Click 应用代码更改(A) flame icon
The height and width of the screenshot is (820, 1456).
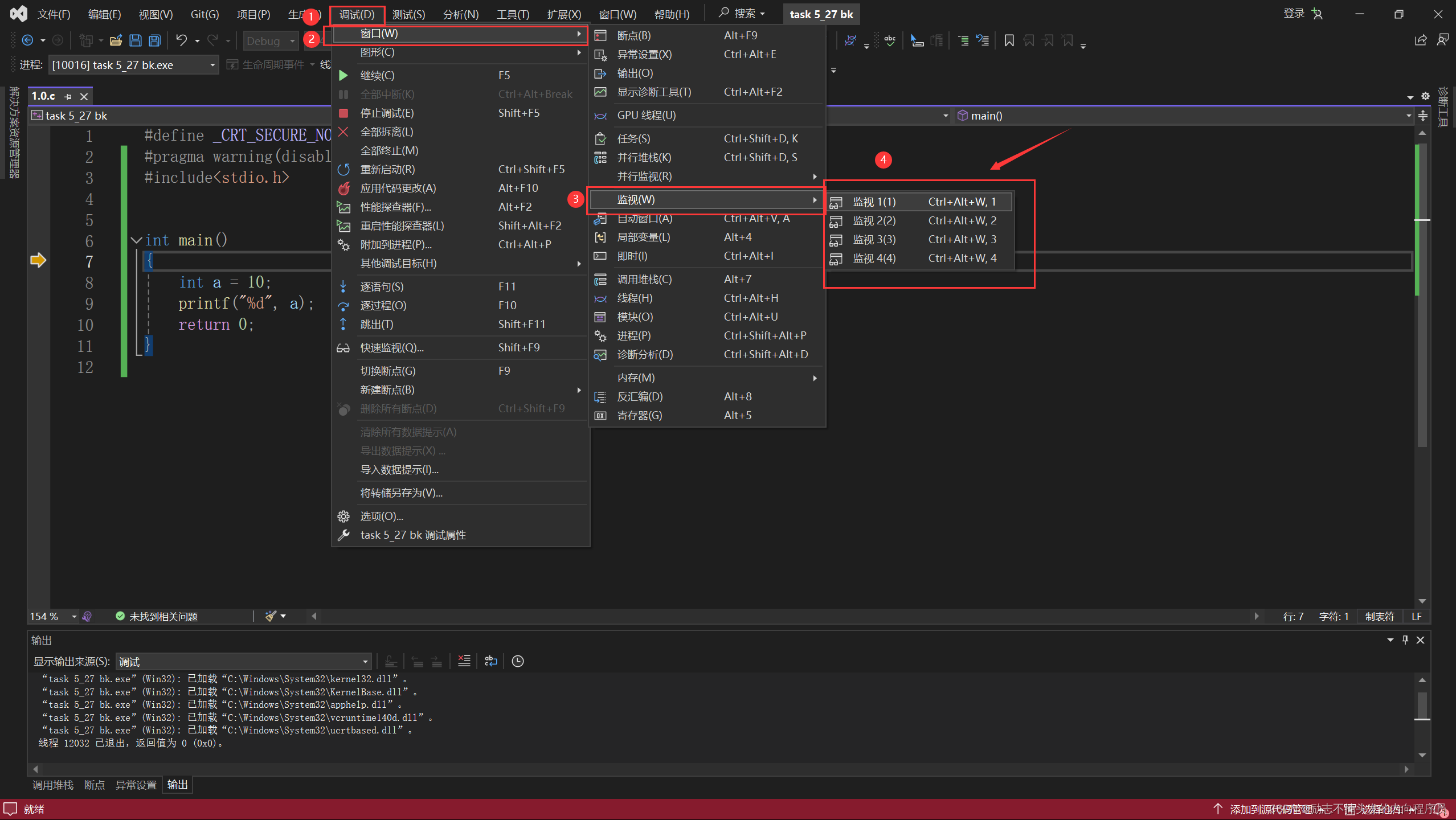tap(343, 188)
